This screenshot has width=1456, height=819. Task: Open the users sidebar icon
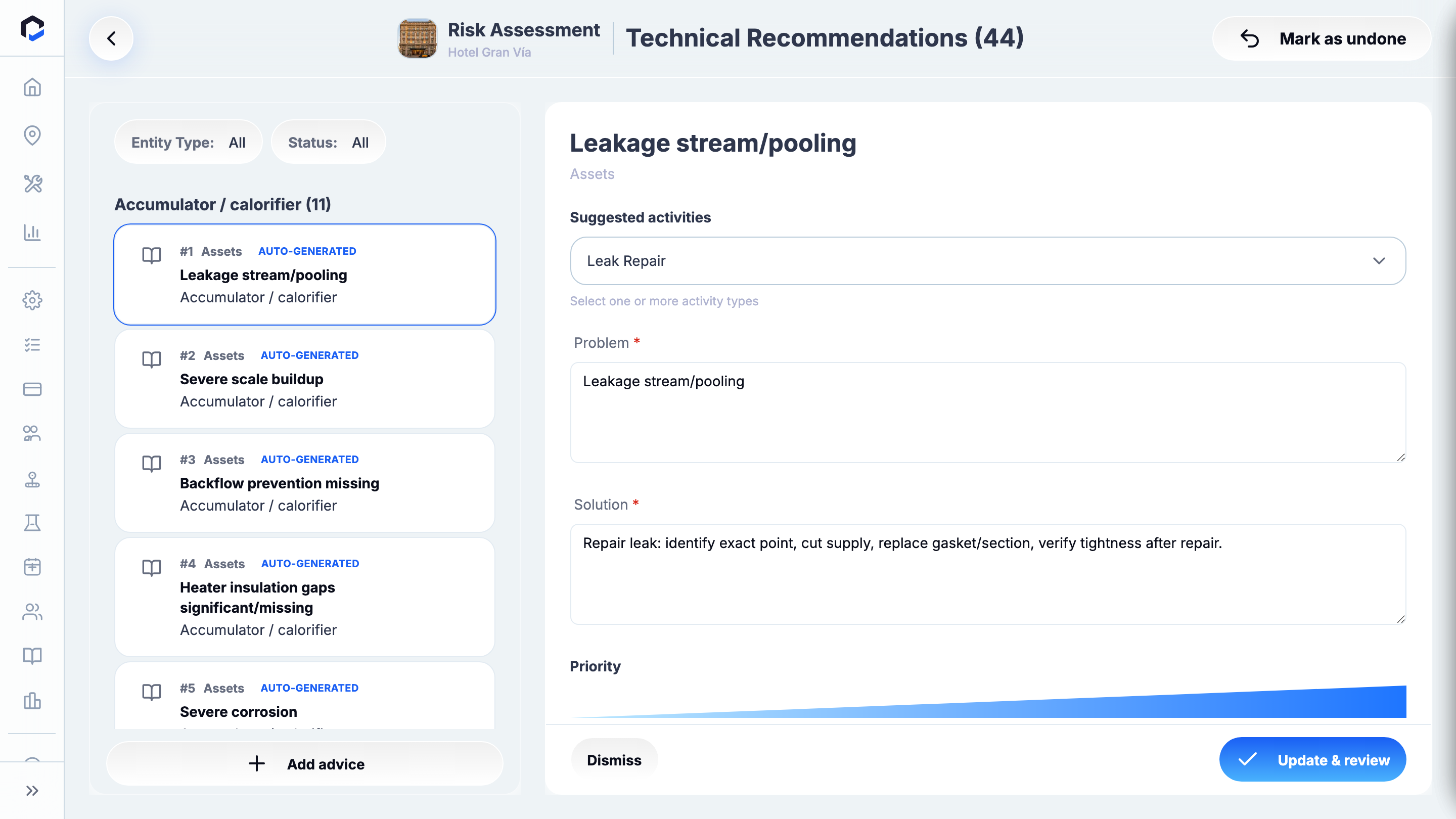[32, 612]
